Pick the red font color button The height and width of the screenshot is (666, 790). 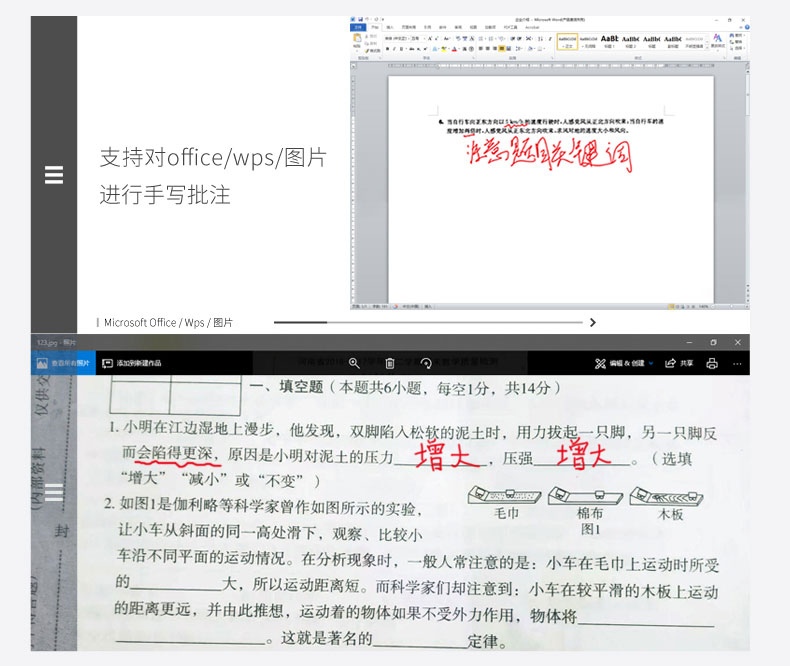454,49
